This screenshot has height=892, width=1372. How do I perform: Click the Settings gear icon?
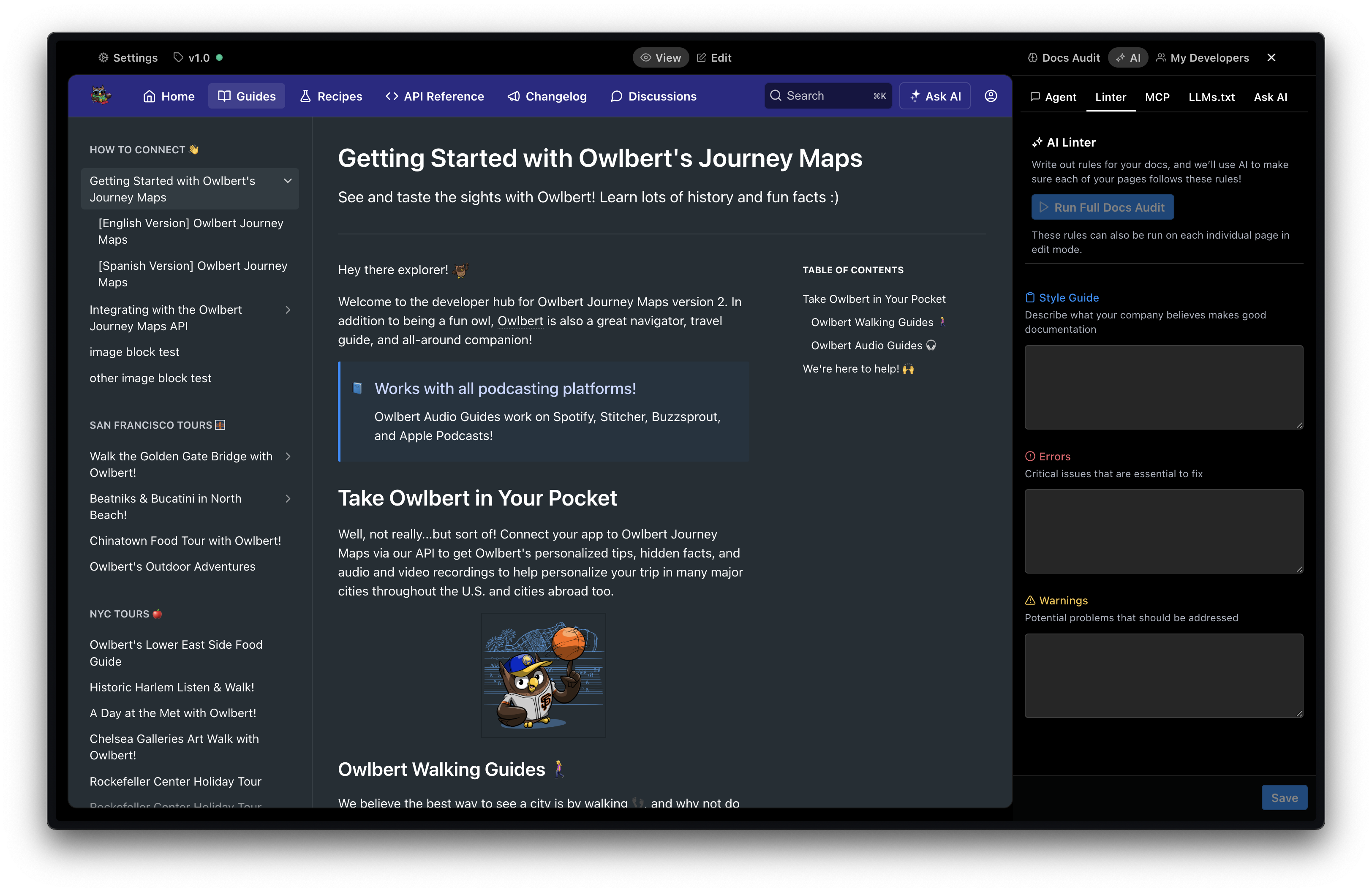pyautogui.click(x=103, y=57)
